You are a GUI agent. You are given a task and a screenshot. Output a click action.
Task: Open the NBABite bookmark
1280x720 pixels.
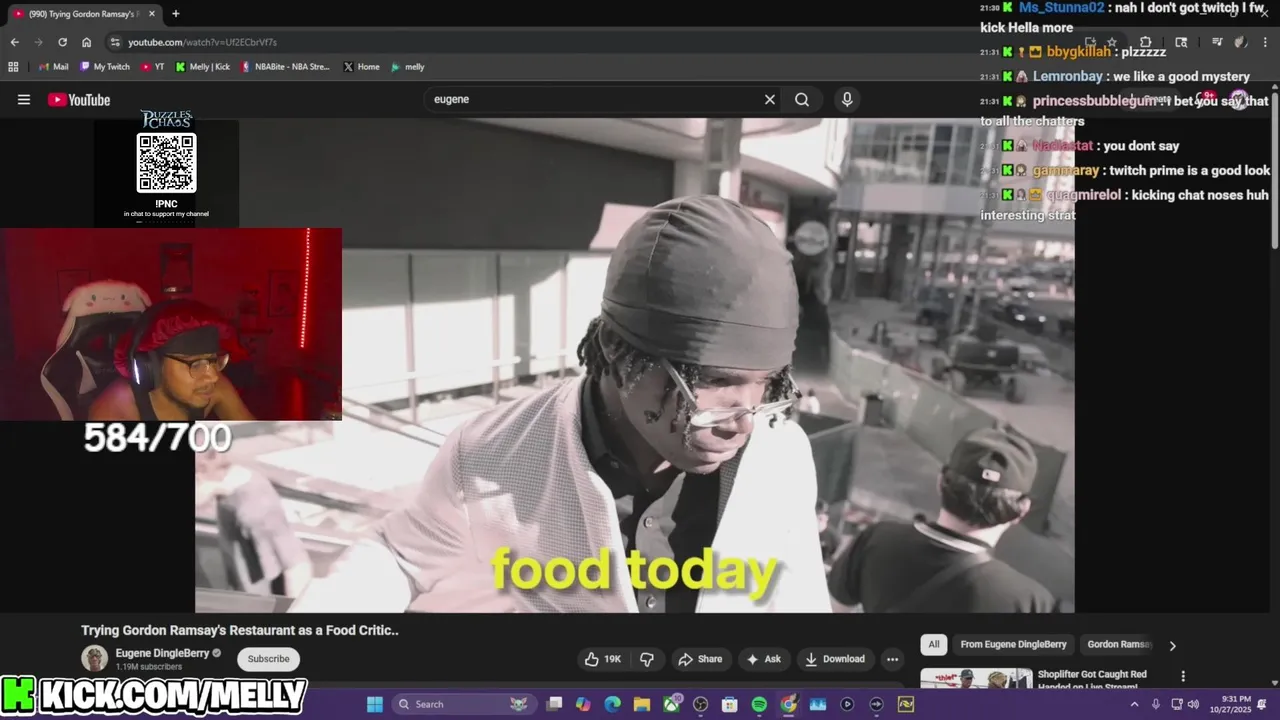point(285,67)
